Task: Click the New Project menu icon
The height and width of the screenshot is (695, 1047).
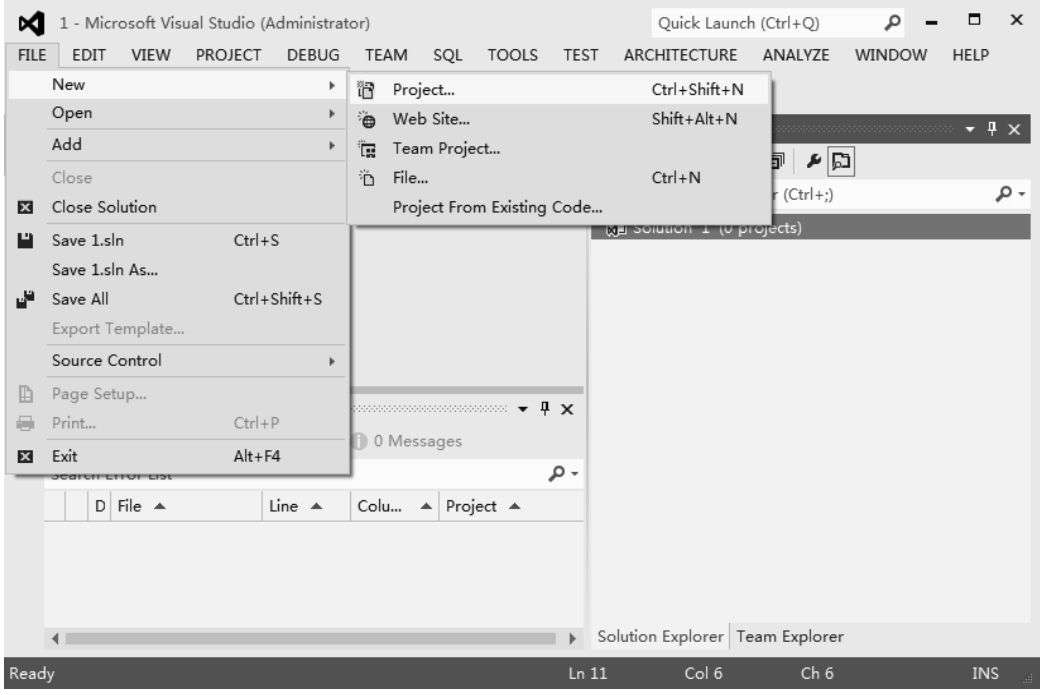Action: [366, 89]
